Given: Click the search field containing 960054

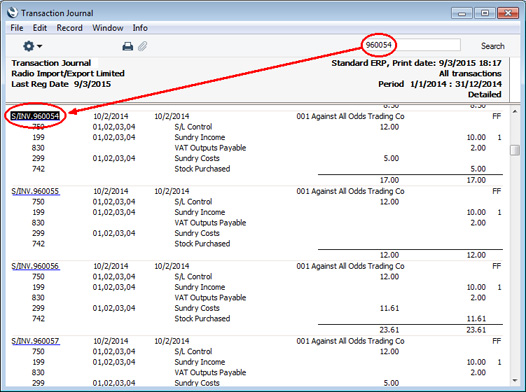Looking at the screenshot, I should click(x=412, y=45).
